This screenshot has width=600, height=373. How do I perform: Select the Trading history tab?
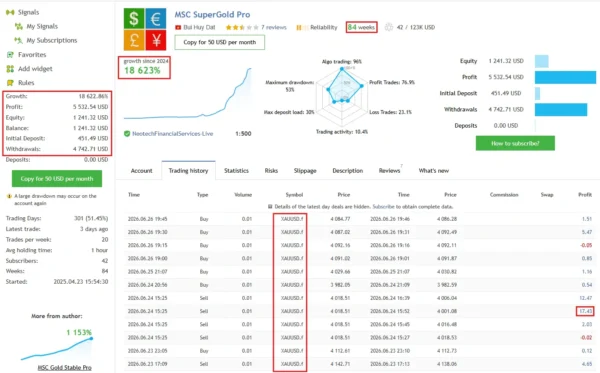[188, 171]
